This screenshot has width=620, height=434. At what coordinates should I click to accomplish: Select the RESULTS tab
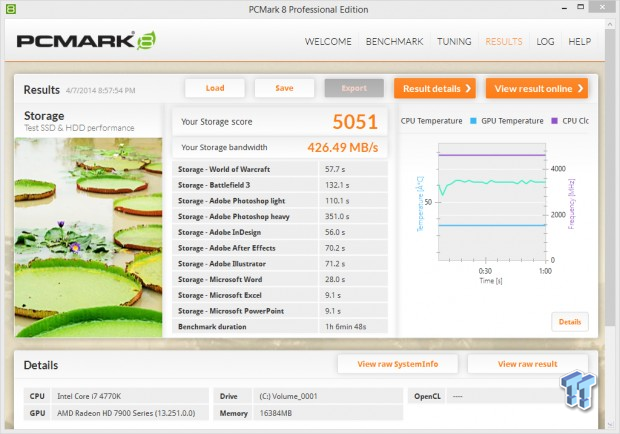pyautogui.click(x=504, y=42)
